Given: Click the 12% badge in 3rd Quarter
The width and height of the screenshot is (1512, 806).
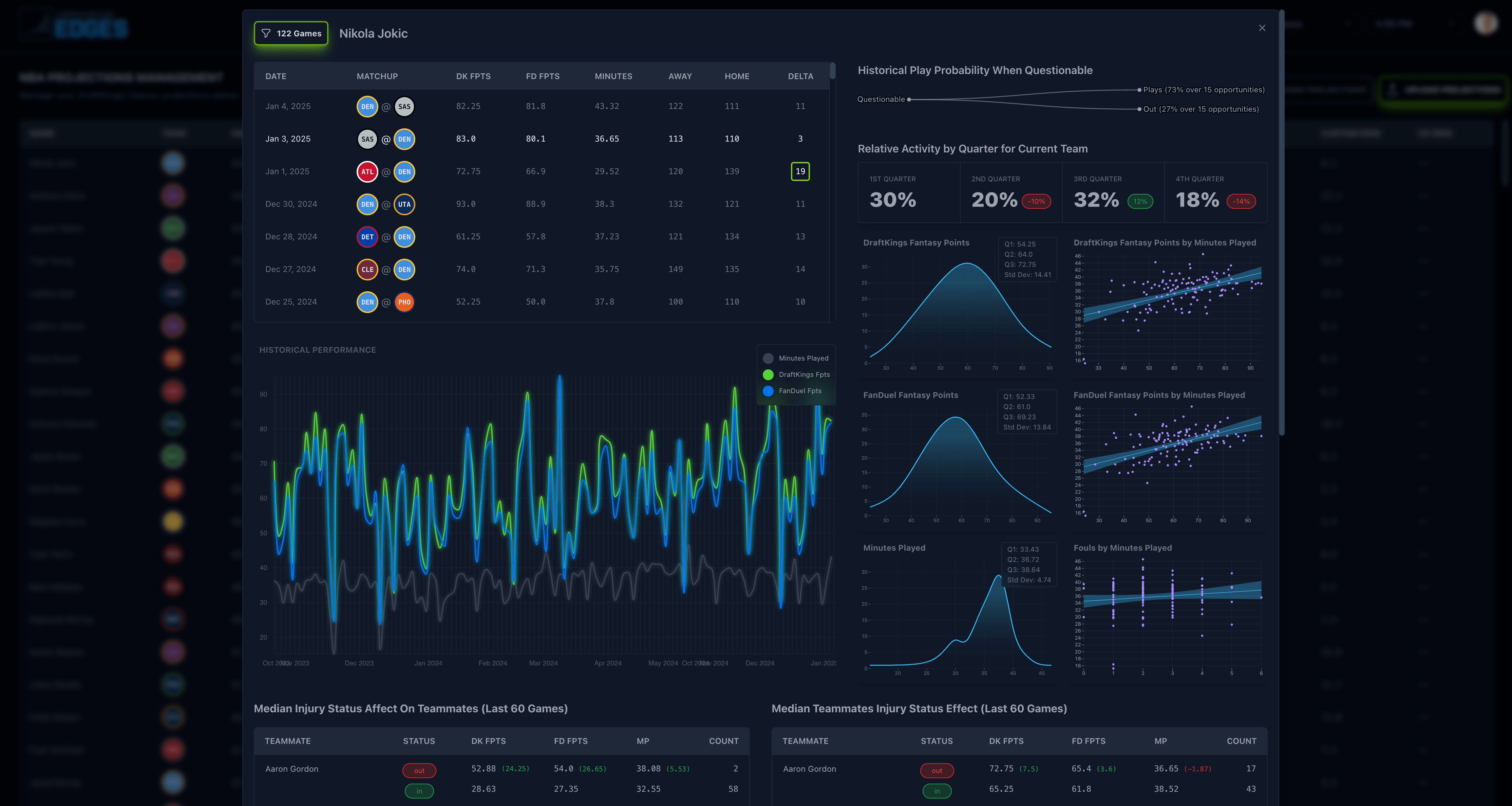Looking at the screenshot, I should (1140, 202).
